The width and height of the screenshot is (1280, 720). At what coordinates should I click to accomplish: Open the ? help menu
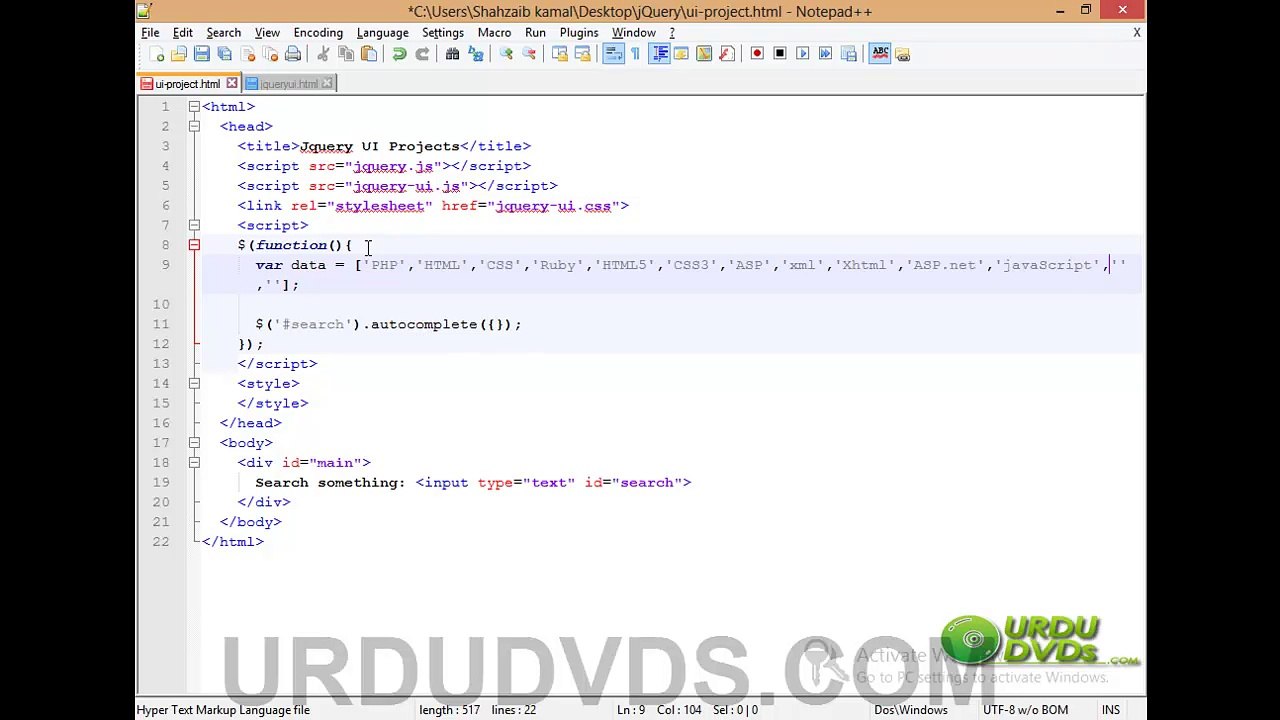click(672, 33)
